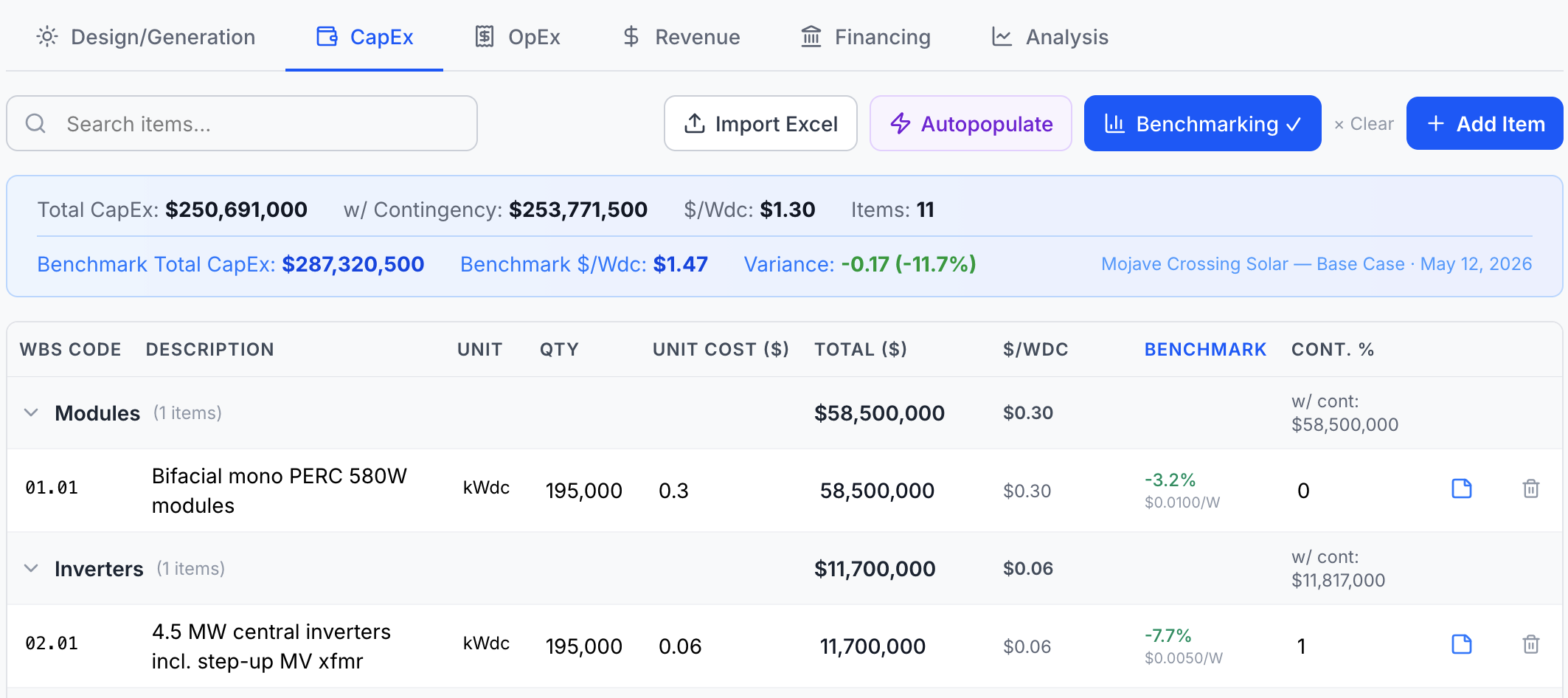Click the plus icon in Add Item
1568x698 pixels.
click(1436, 123)
